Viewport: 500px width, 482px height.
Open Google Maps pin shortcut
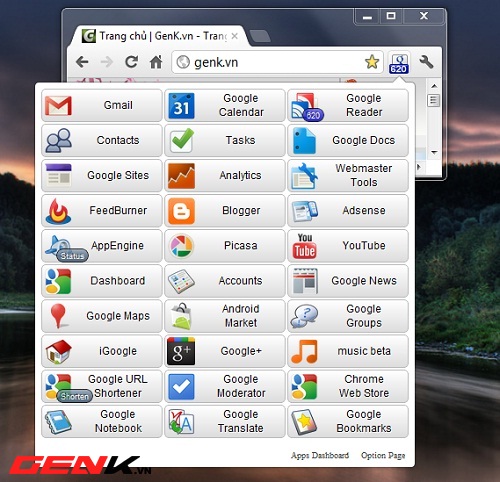click(x=102, y=316)
